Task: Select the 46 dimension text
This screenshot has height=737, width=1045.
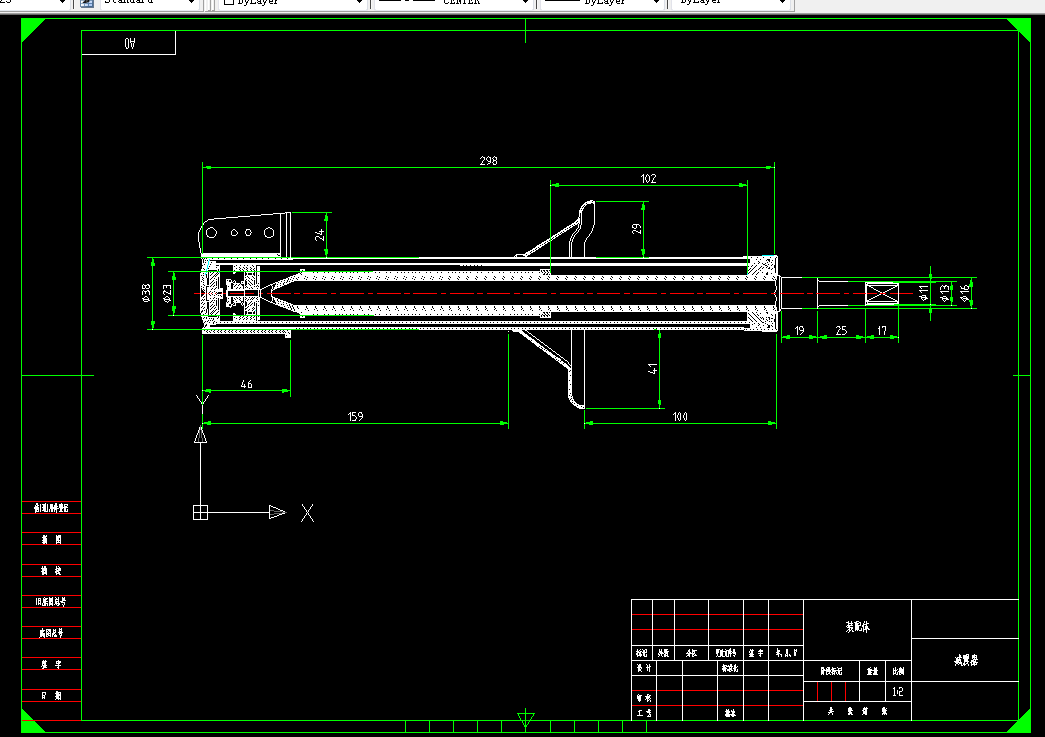Action: (x=247, y=384)
